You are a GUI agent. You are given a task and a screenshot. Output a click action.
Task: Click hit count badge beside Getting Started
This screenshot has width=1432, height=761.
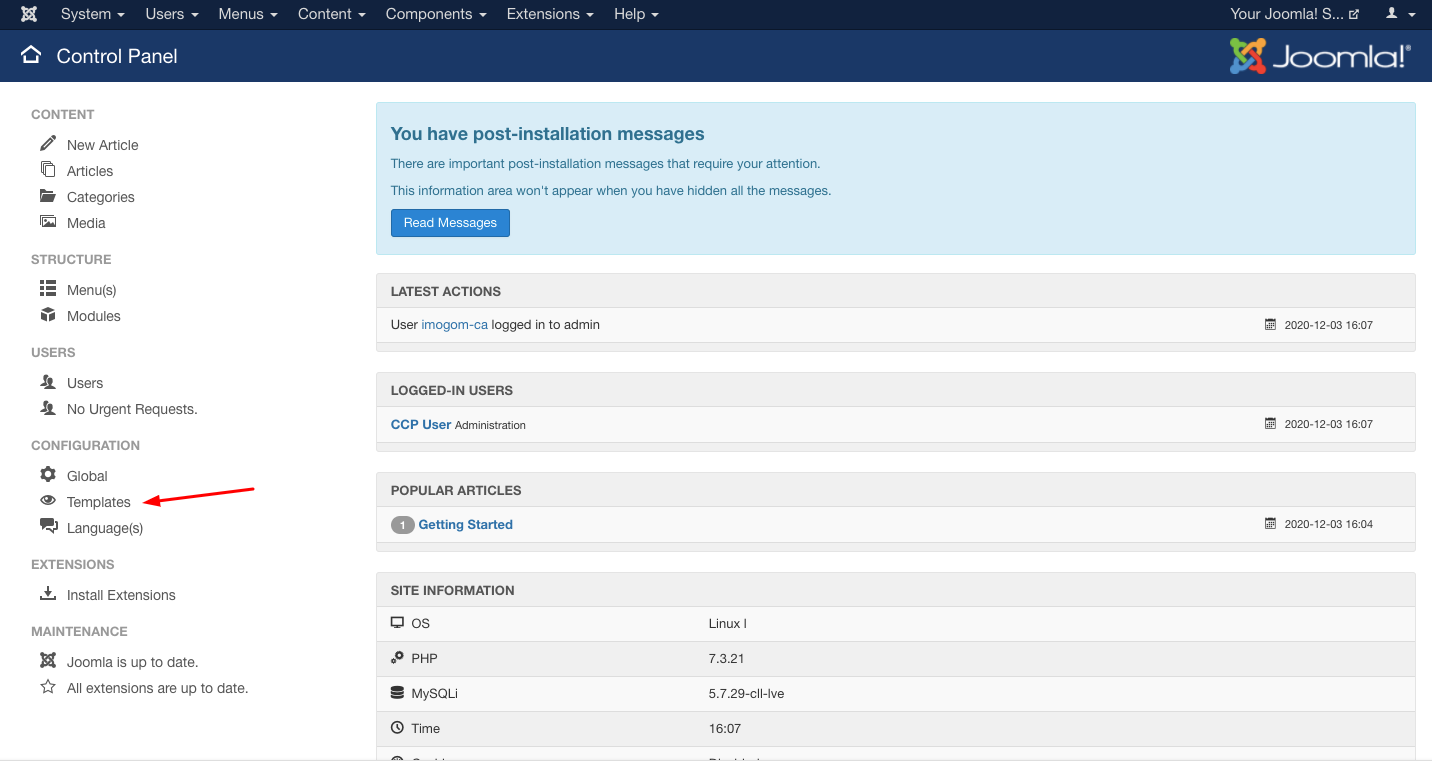(x=402, y=525)
